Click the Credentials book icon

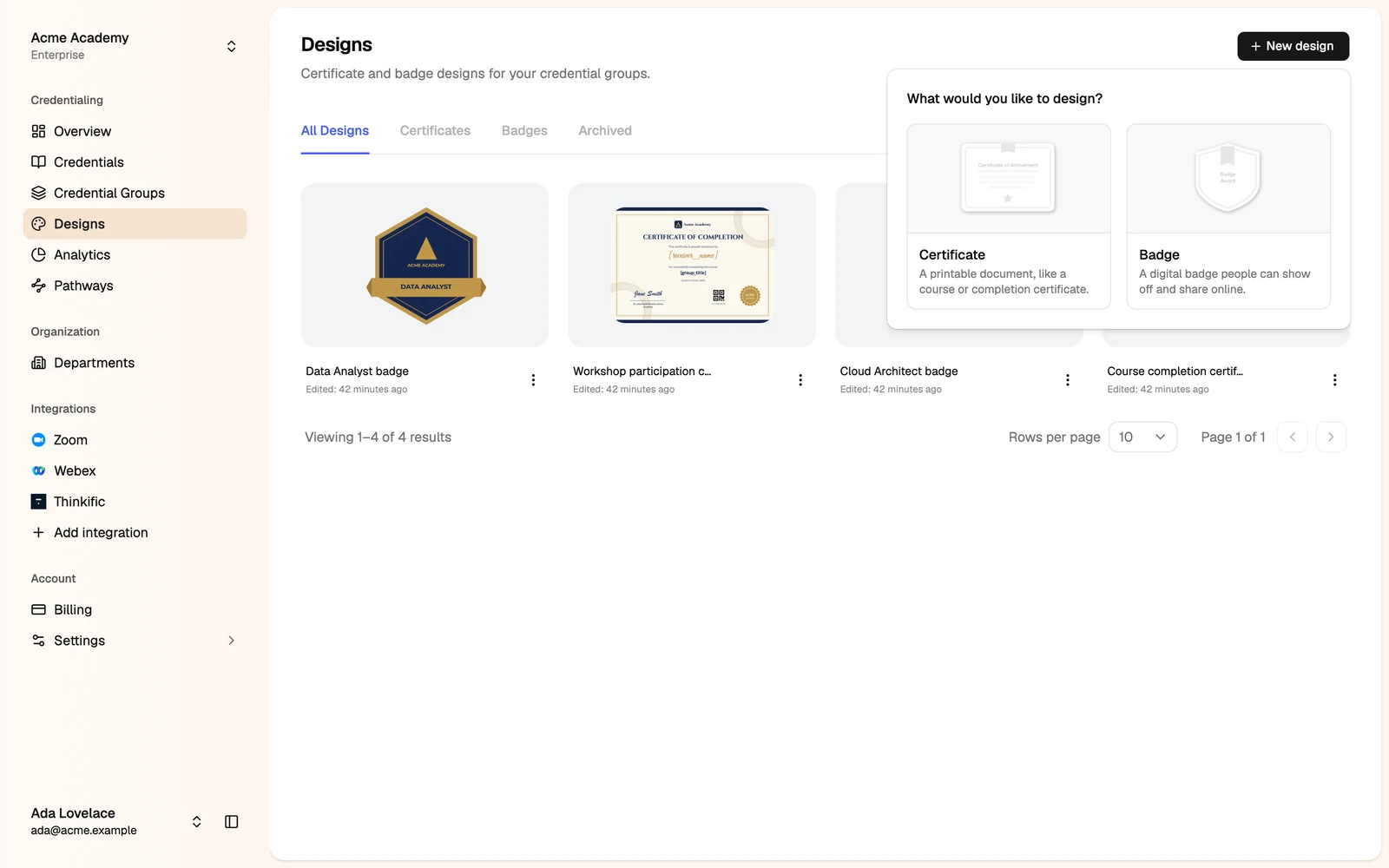(38, 162)
